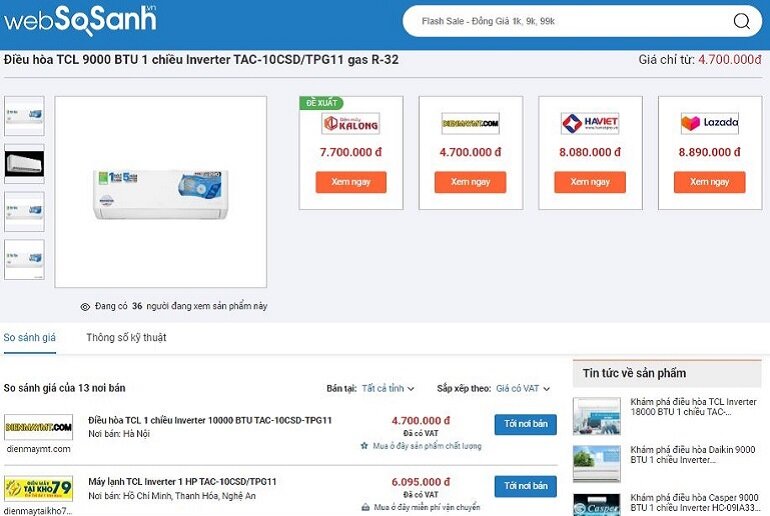Viewport: 770px width, 516px height.
Task: Click the 'Giá chỉ từ: 4.700.000đ' text
Action: 700,60
